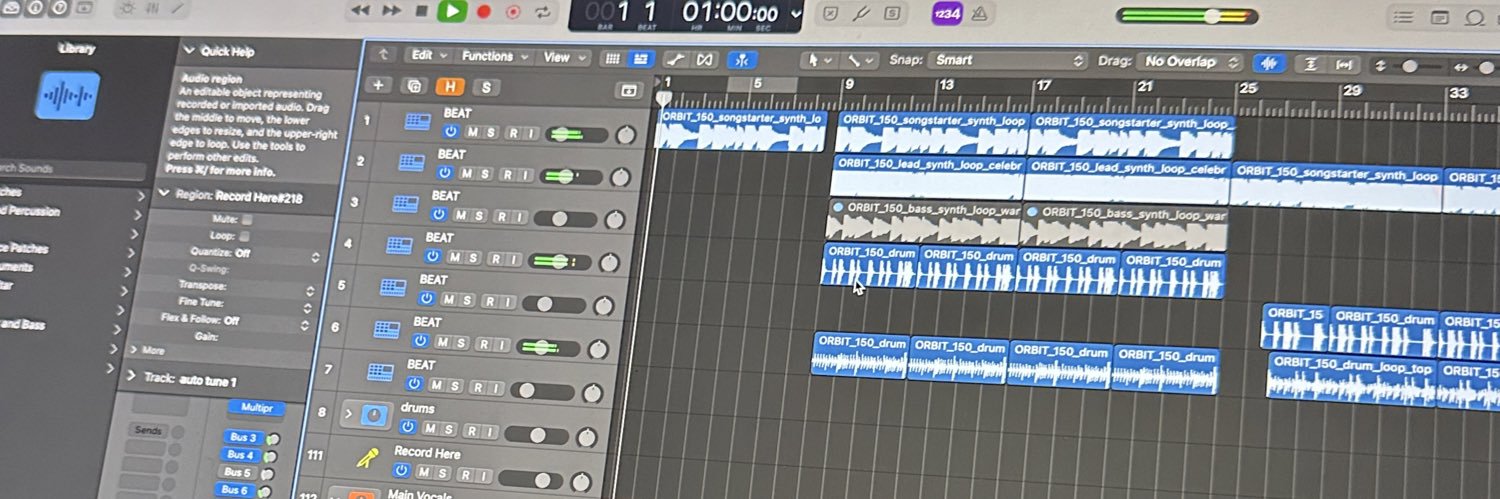Collapse the Quick Help section
The width and height of the screenshot is (1500, 499).
188,50
